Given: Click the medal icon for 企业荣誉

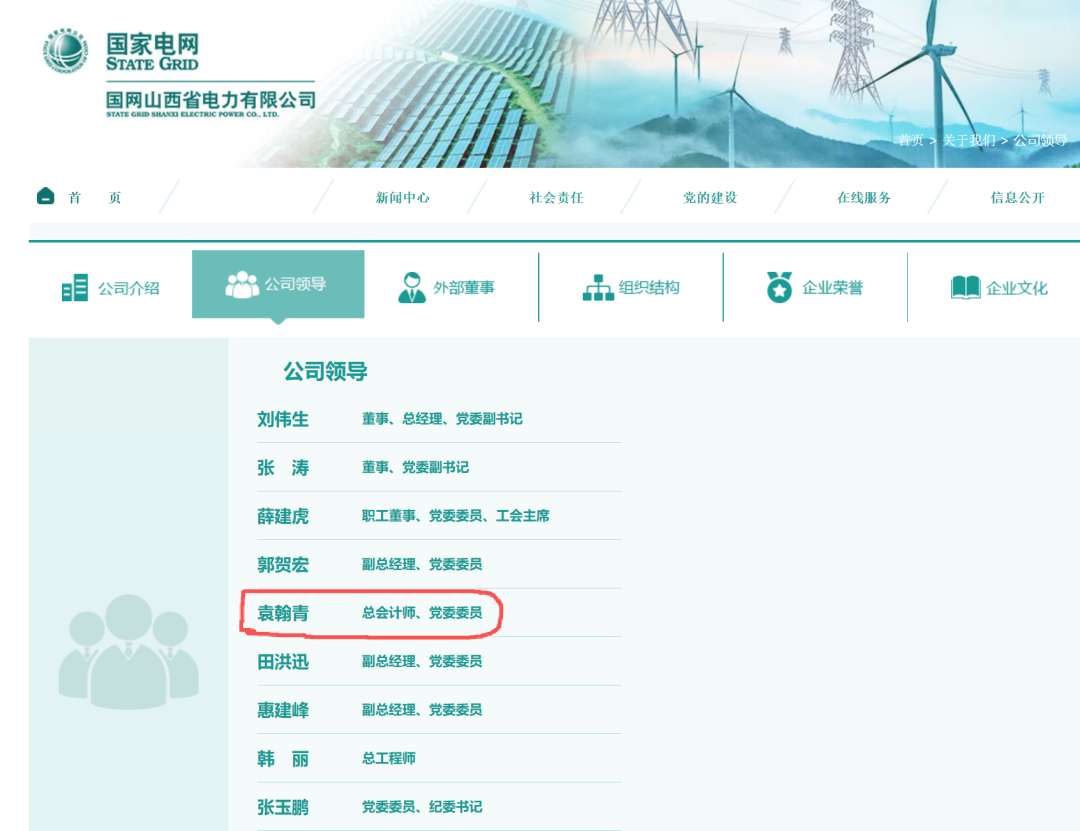Looking at the screenshot, I should click(780, 287).
